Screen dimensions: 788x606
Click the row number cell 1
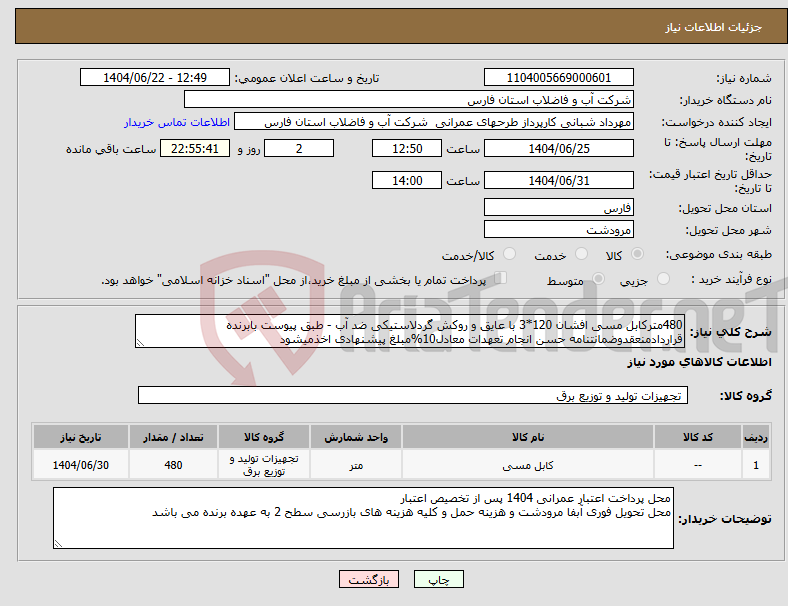pos(756,465)
